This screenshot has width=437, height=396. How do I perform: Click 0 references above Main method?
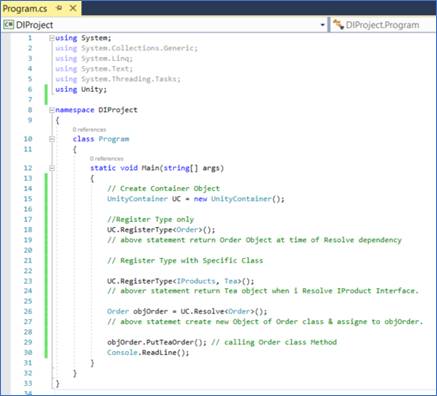tap(107, 158)
